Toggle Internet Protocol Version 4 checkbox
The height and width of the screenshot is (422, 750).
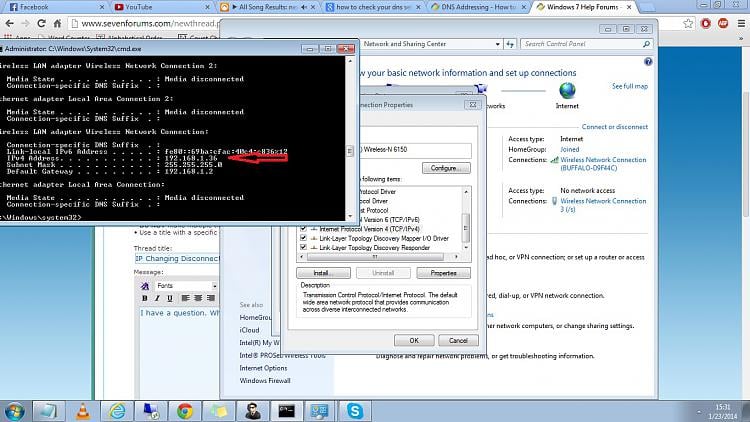[303, 229]
